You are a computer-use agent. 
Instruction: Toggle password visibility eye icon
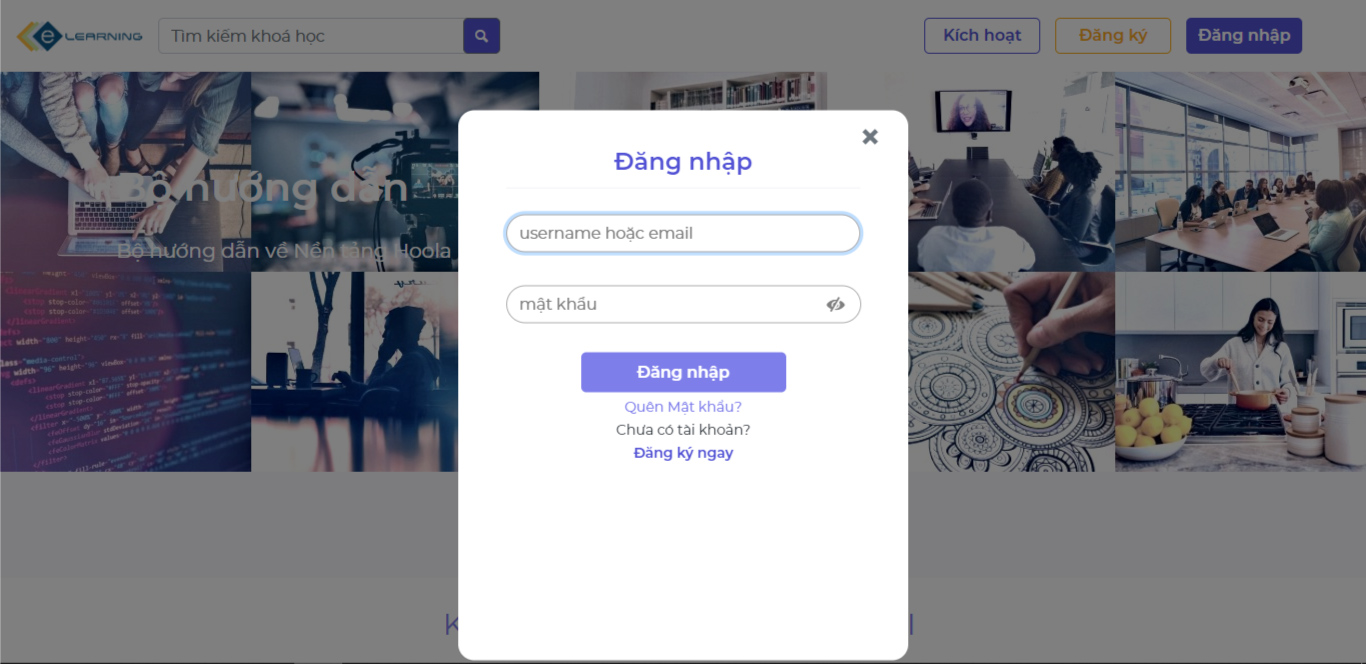(x=836, y=305)
